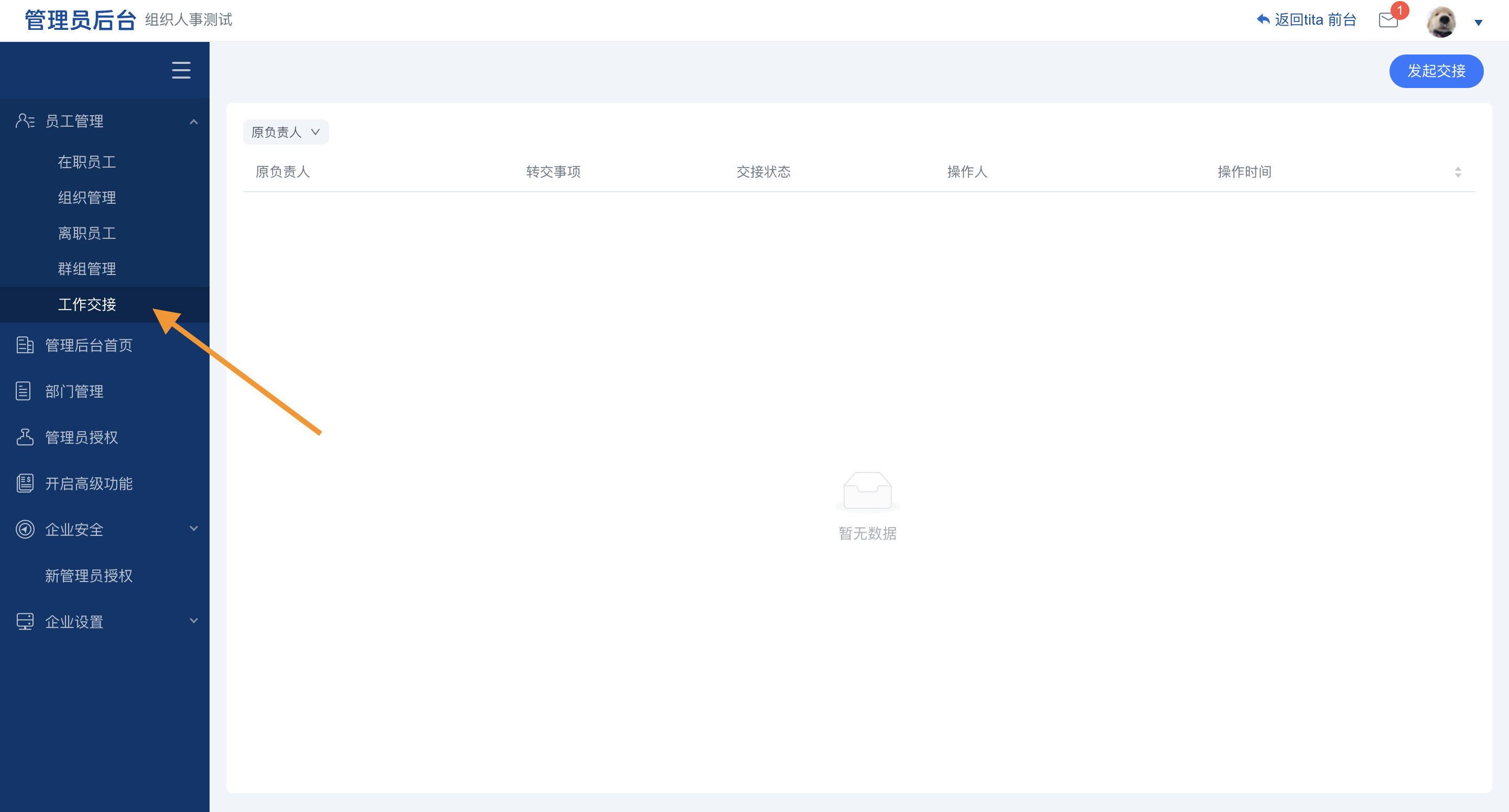This screenshot has height=812, width=1509.
Task: Toggle the hamburger sidebar collapse icon
Action: (x=181, y=70)
